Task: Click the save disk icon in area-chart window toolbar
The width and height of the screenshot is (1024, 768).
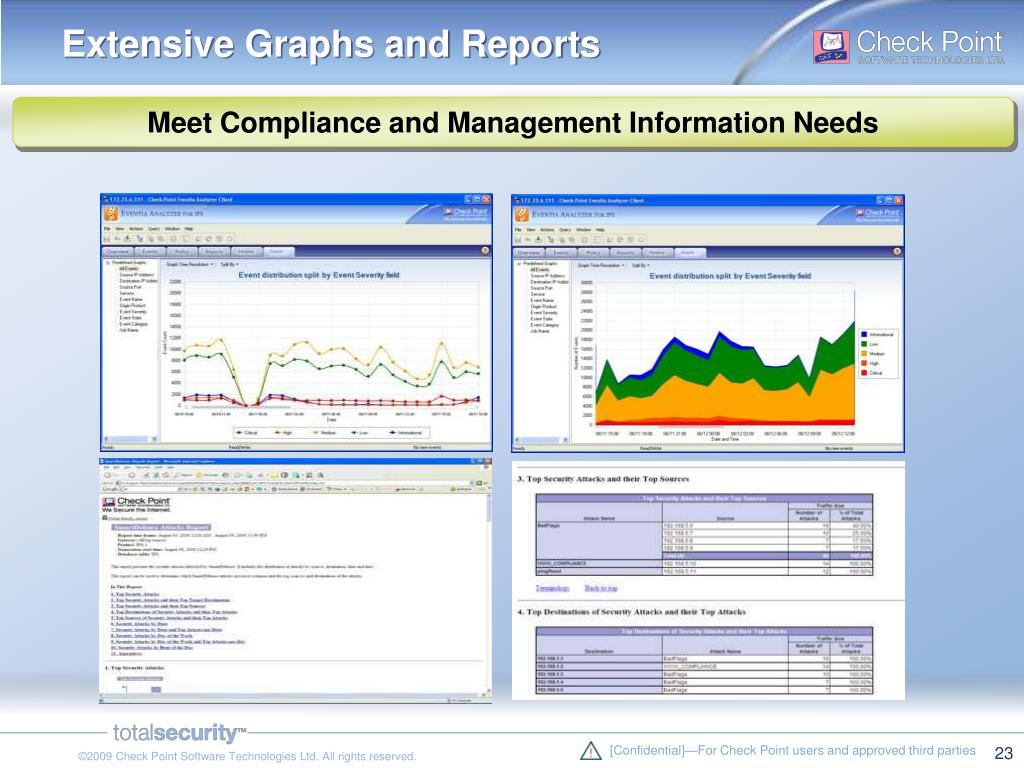Action: point(518,240)
